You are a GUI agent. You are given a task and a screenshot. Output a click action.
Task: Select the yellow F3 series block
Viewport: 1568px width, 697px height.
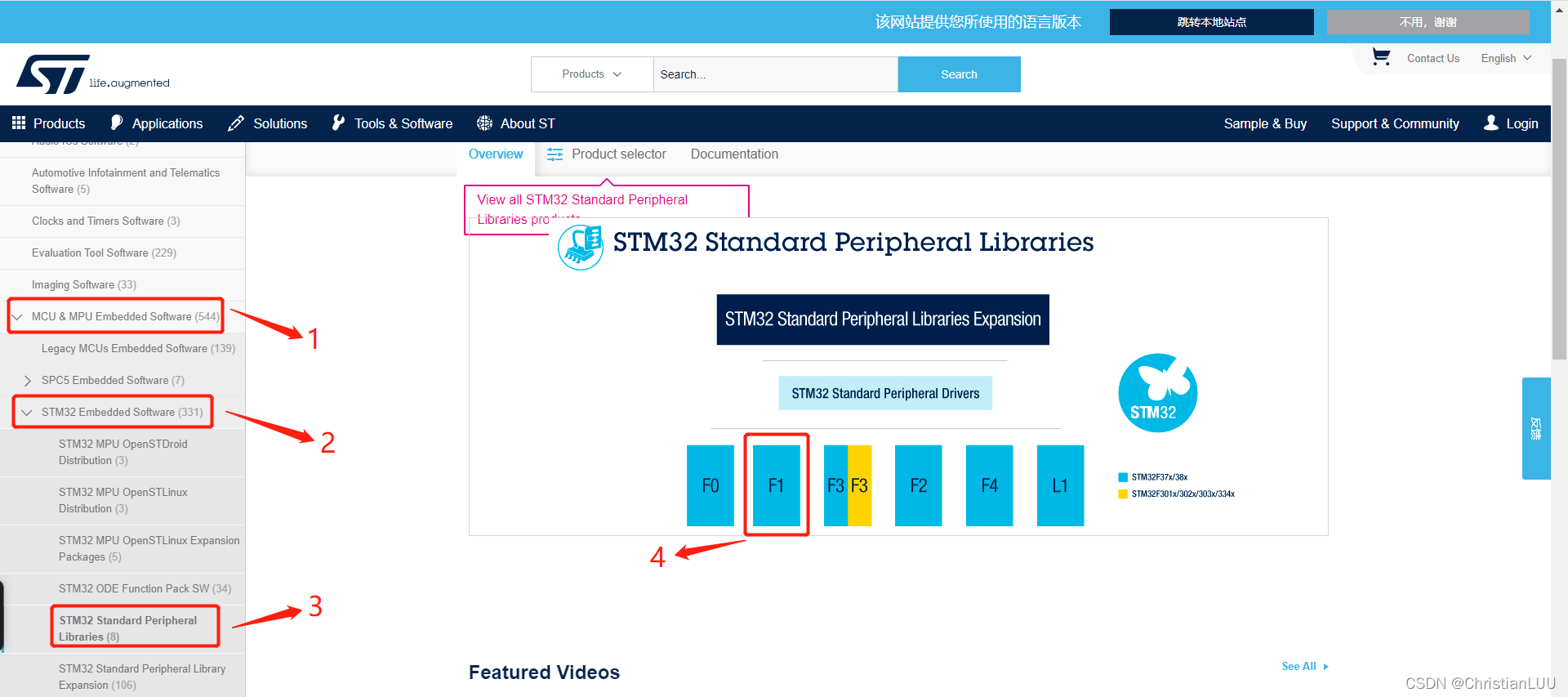860,485
